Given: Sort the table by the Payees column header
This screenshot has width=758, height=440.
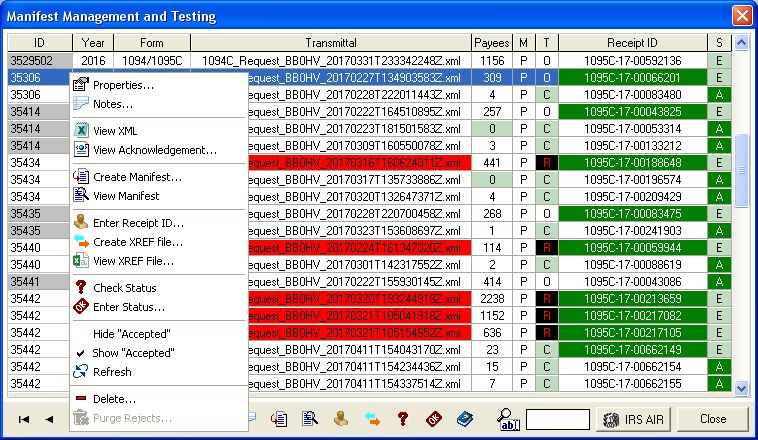Looking at the screenshot, I should click(x=491, y=43).
